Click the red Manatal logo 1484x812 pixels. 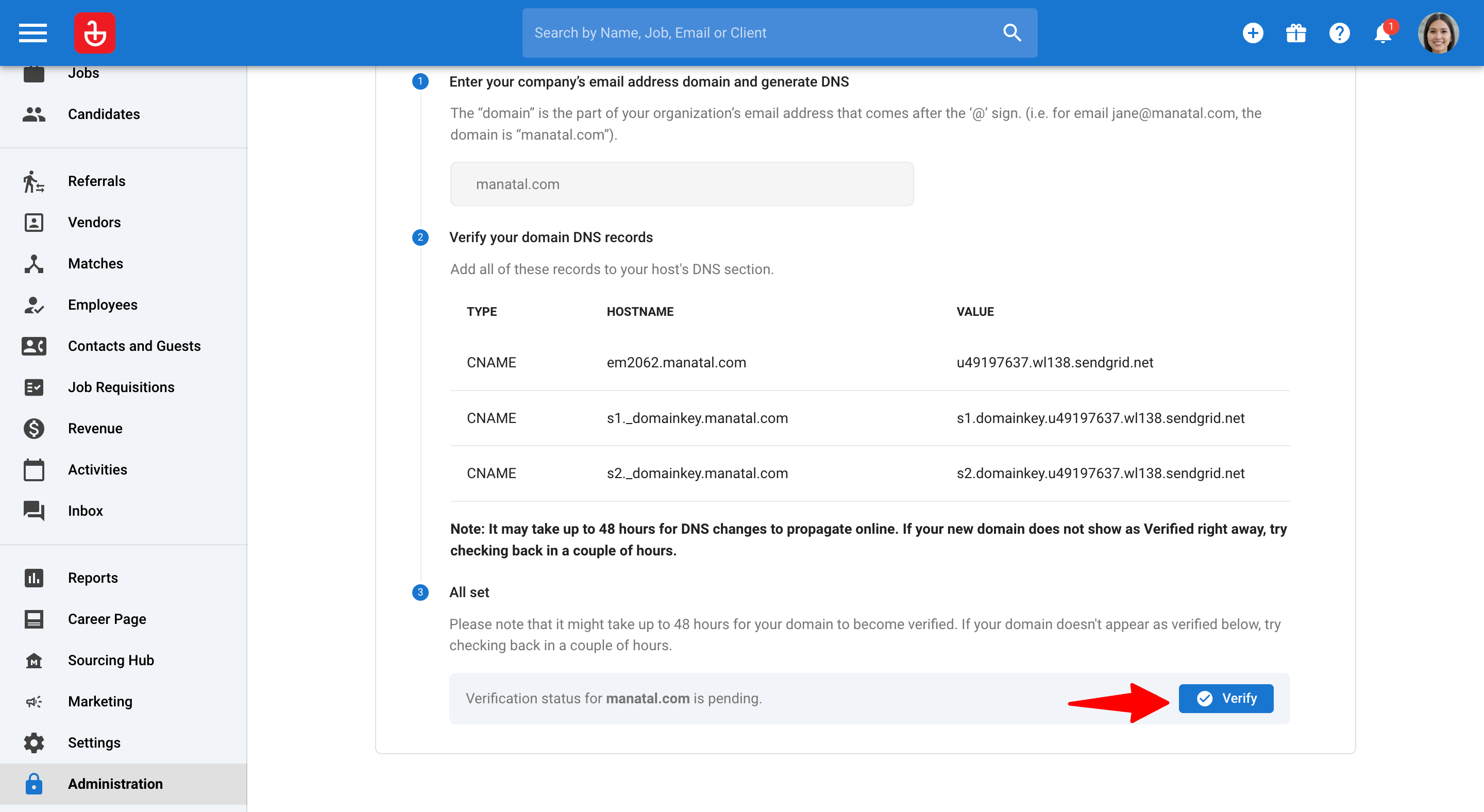point(94,33)
